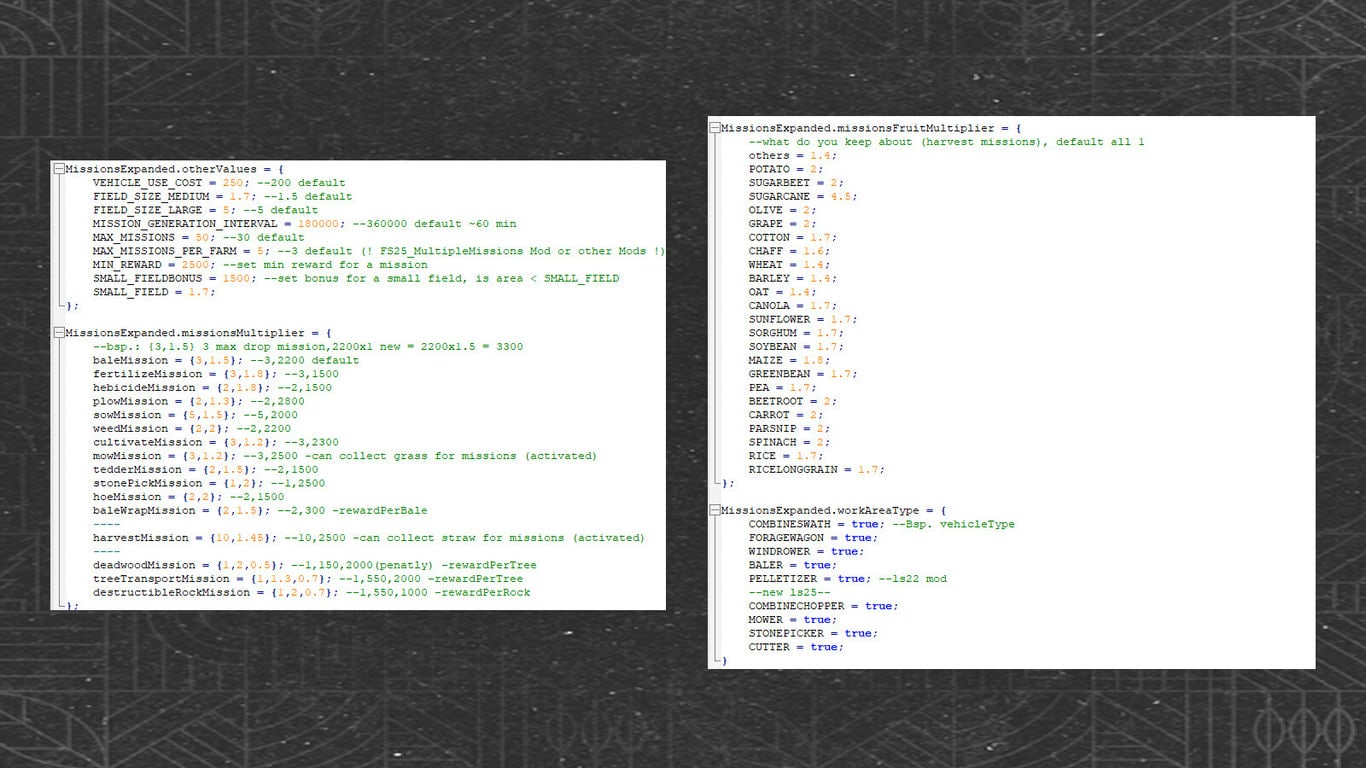
Task: Click the RICELONGGRAIN value 1.7
Action: [x=869, y=470]
